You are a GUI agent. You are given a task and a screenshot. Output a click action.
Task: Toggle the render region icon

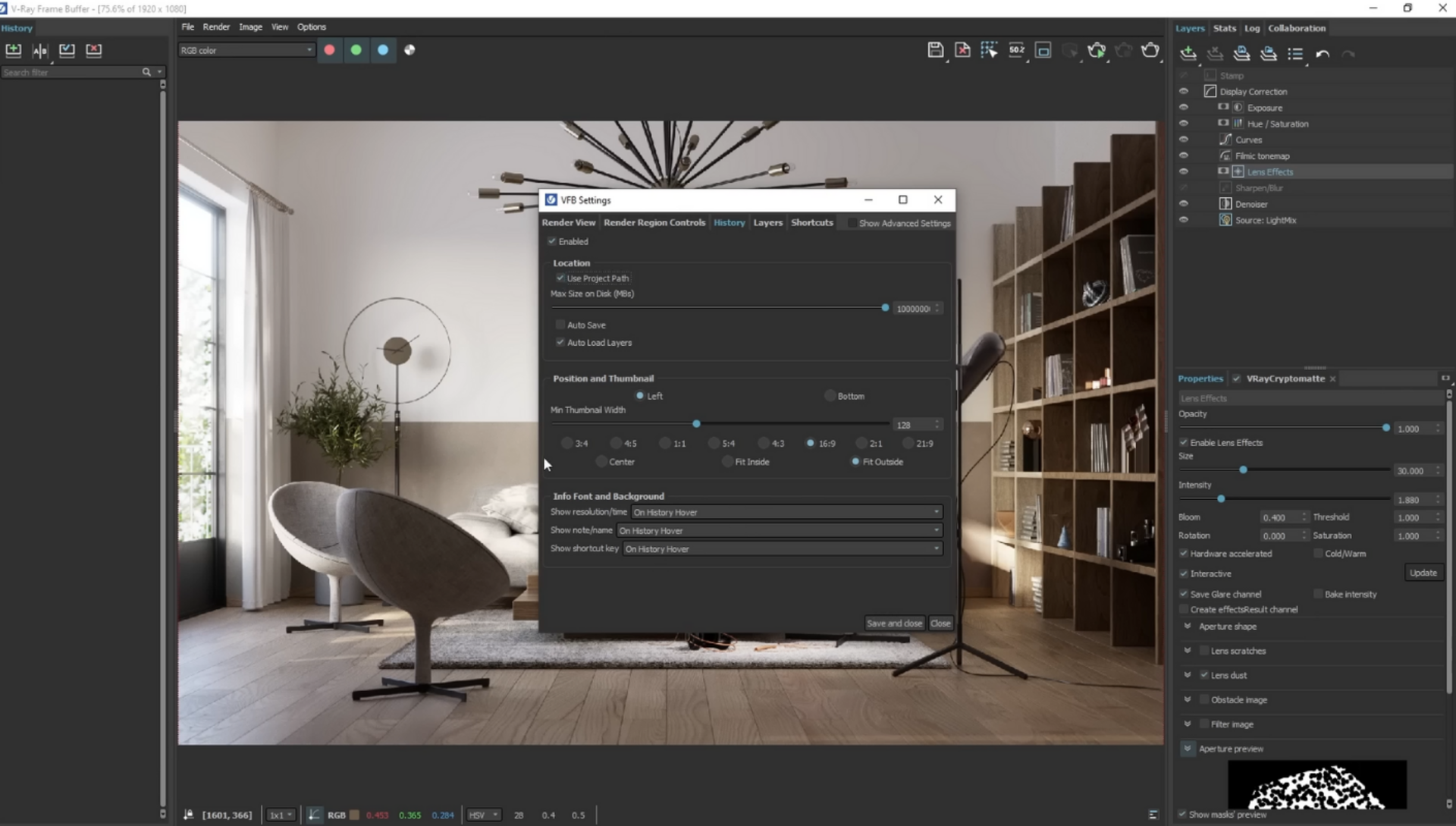click(1043, 50)
